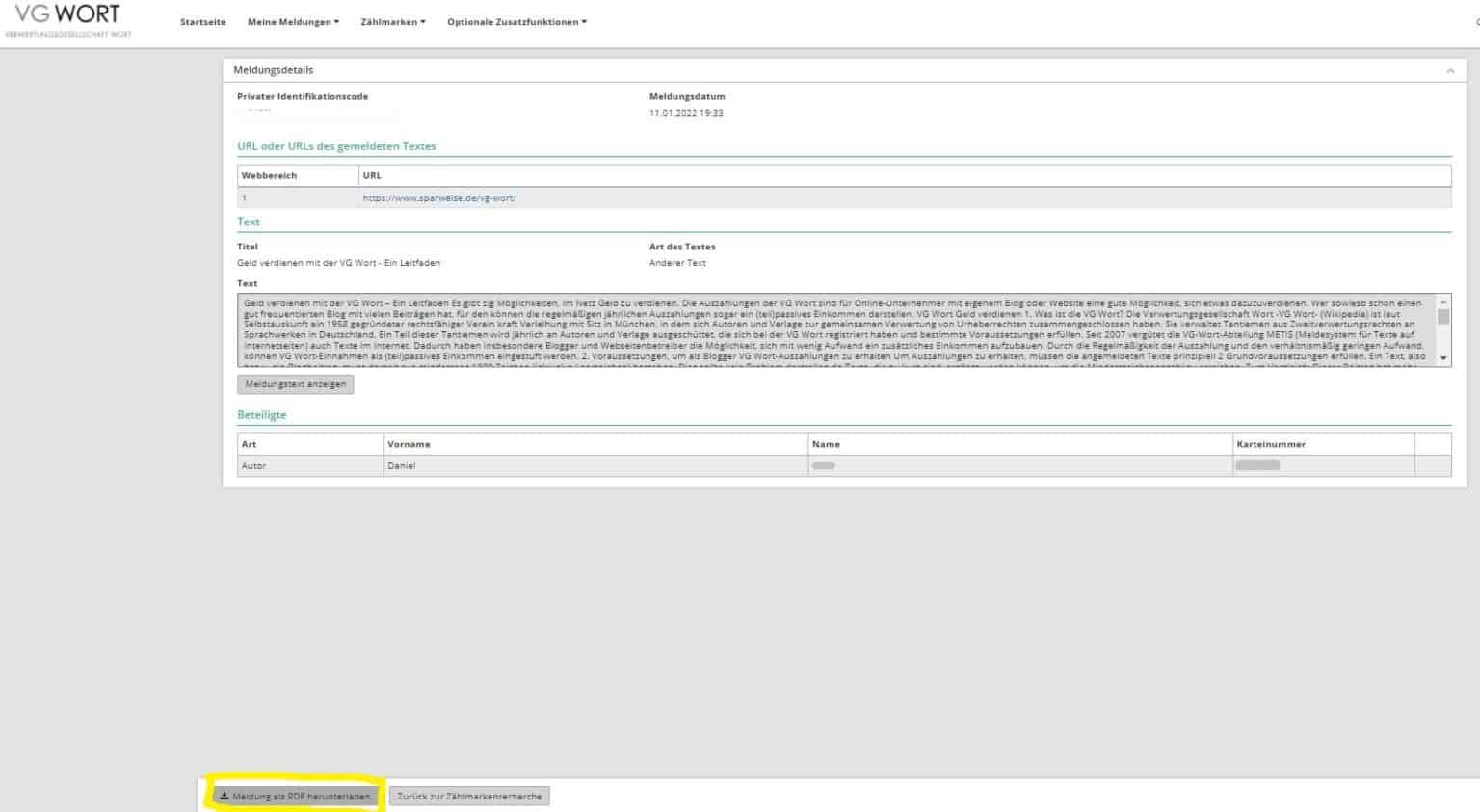Click the VG WORT logo
The height and width of the screenshot is (812, 1480).
click(x=67, y=19)
